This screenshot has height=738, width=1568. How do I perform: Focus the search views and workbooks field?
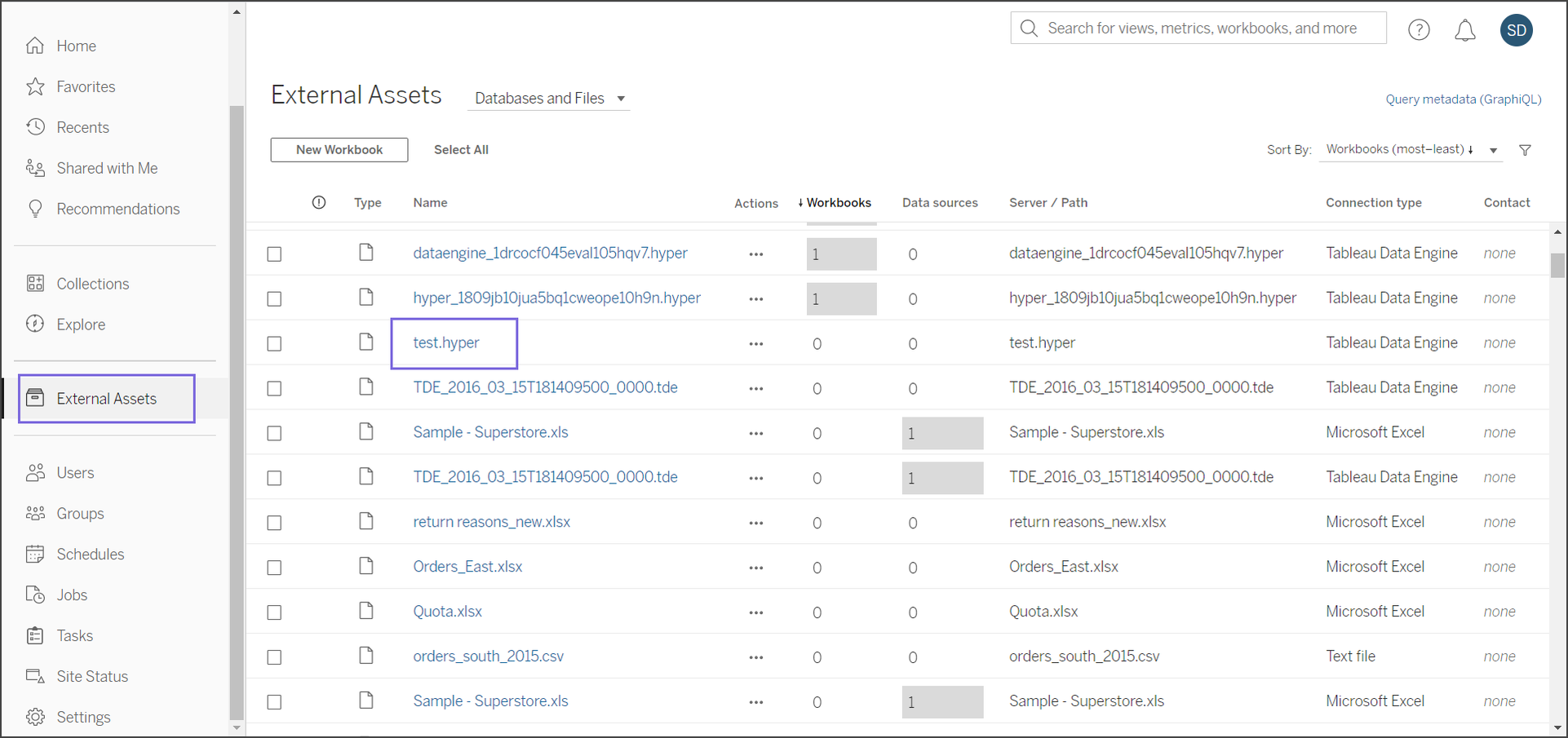[1202, 29]
